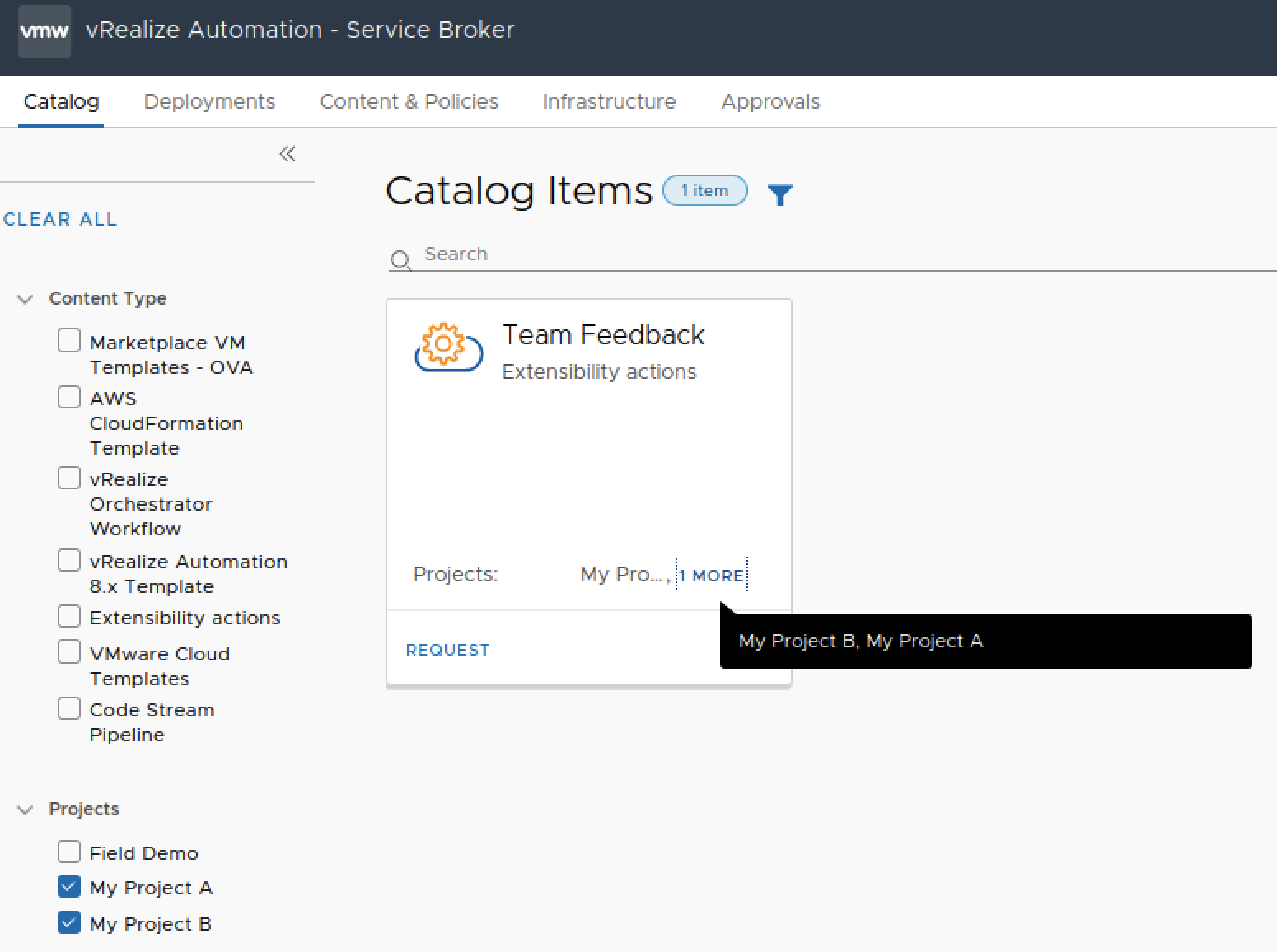This screenshot has width=1277, height=952.
Task: Open the Approvals tab
Action: (770, 101)
